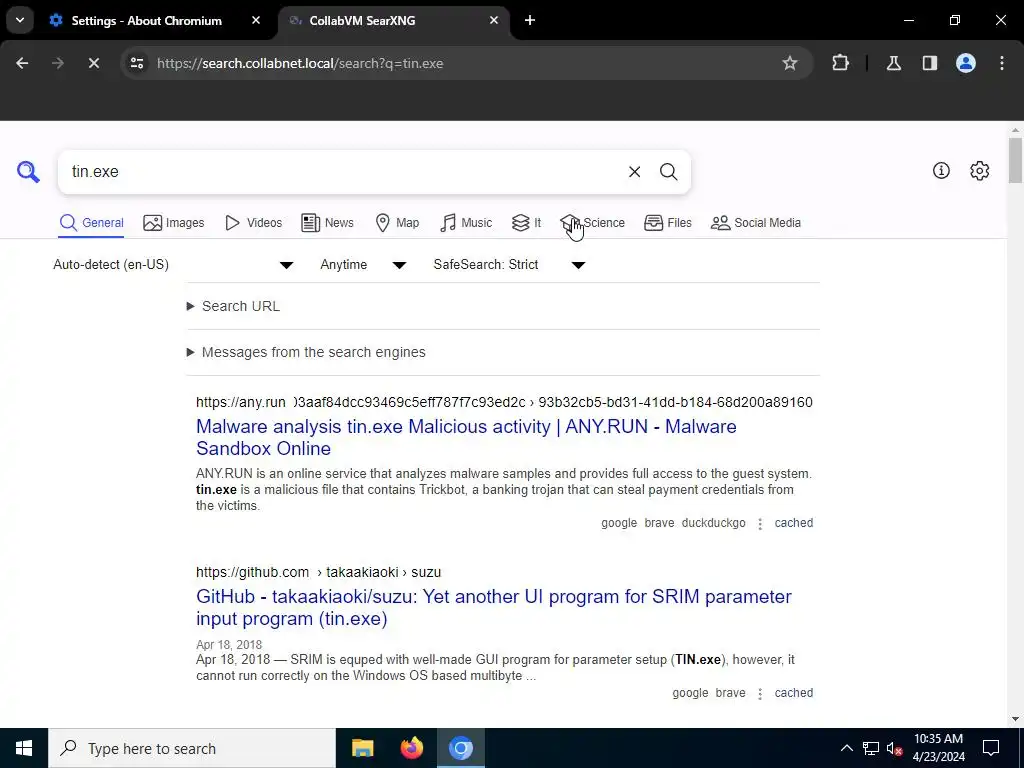The width and height of the screenshot is (1024, 768).
Task: Open the profile avatar menu
Action: click(x=966, y=63)
